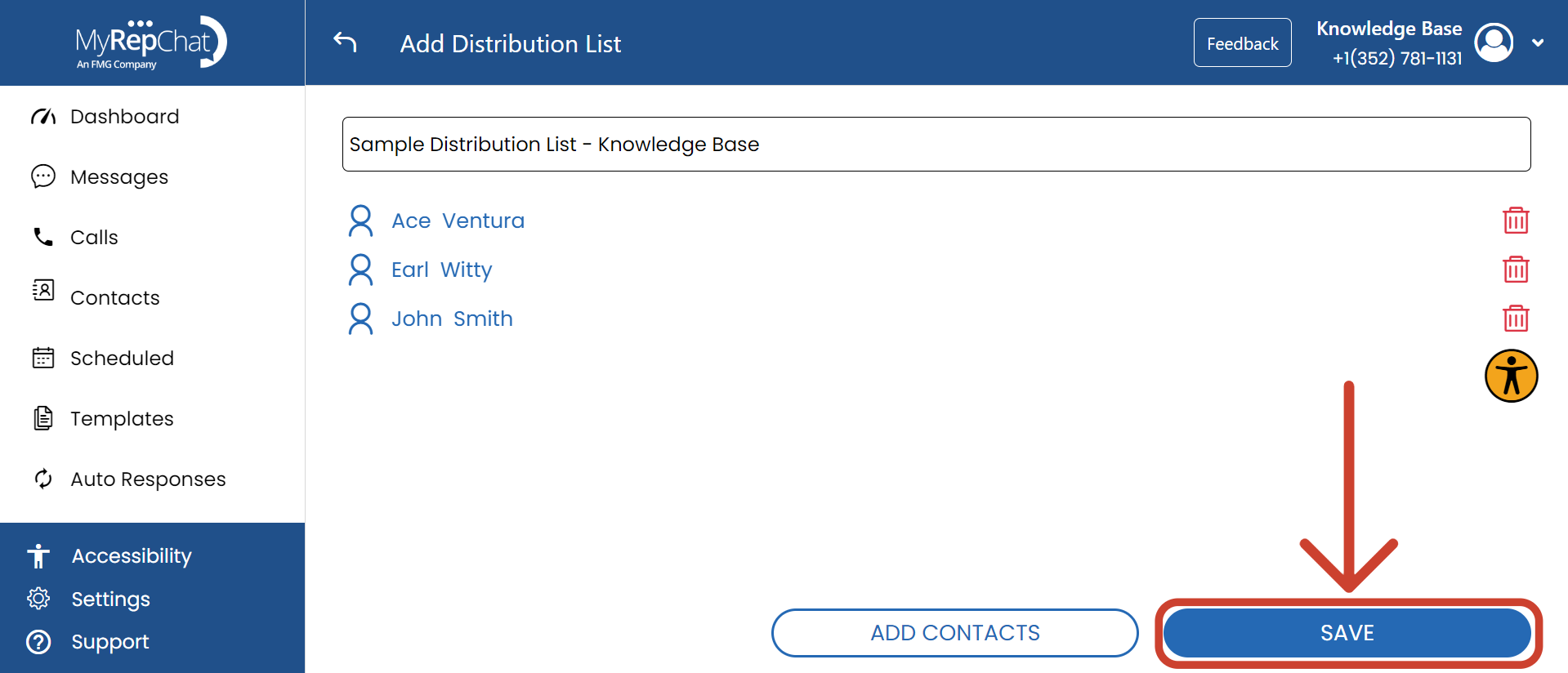
Task: Open John Smith's contact link
Action: (x=451, y=319)
